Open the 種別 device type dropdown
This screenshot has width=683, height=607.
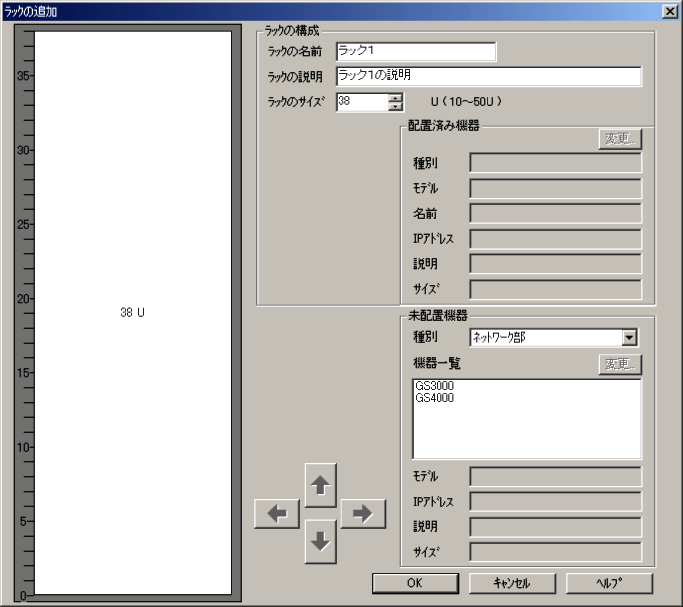coord(629,337)
